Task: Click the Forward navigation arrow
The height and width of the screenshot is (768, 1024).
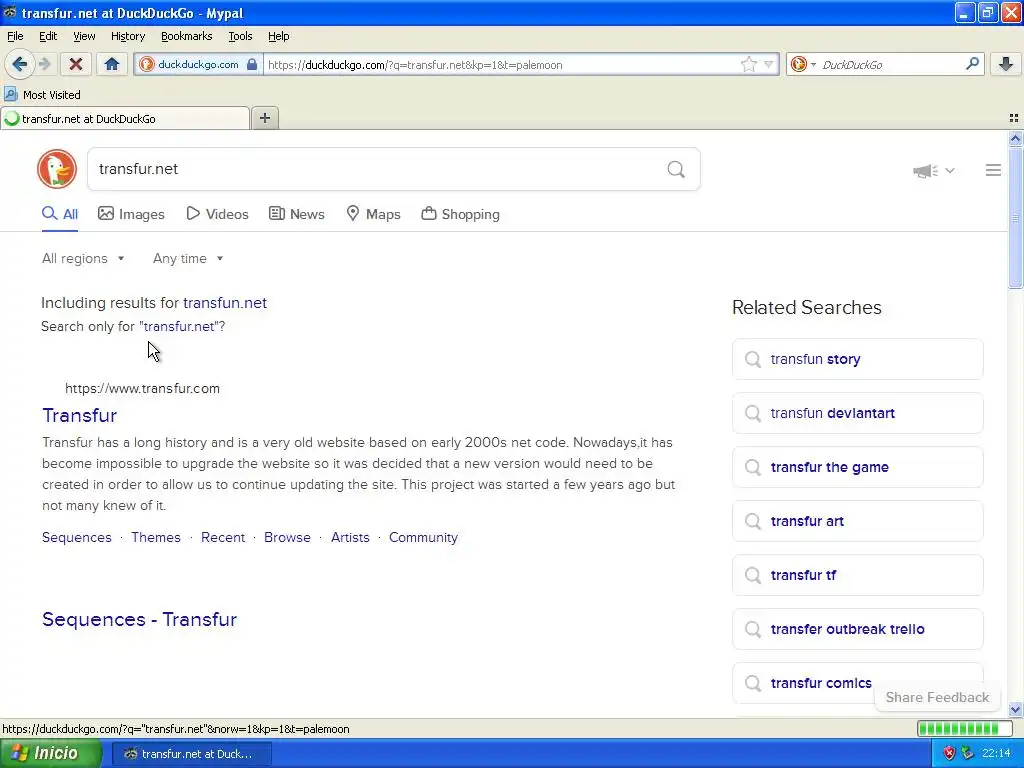Action: point(44,64)
